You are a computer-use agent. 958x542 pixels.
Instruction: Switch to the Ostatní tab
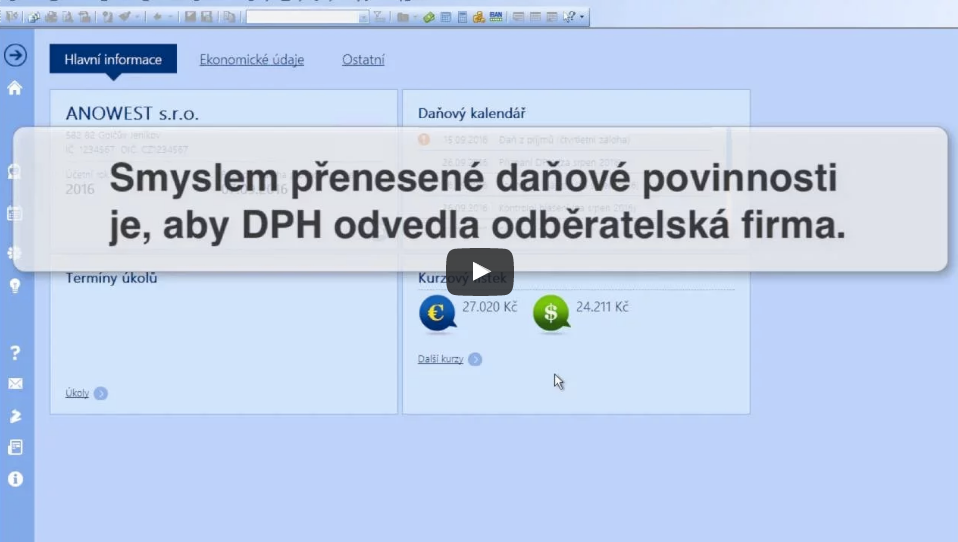363,60
